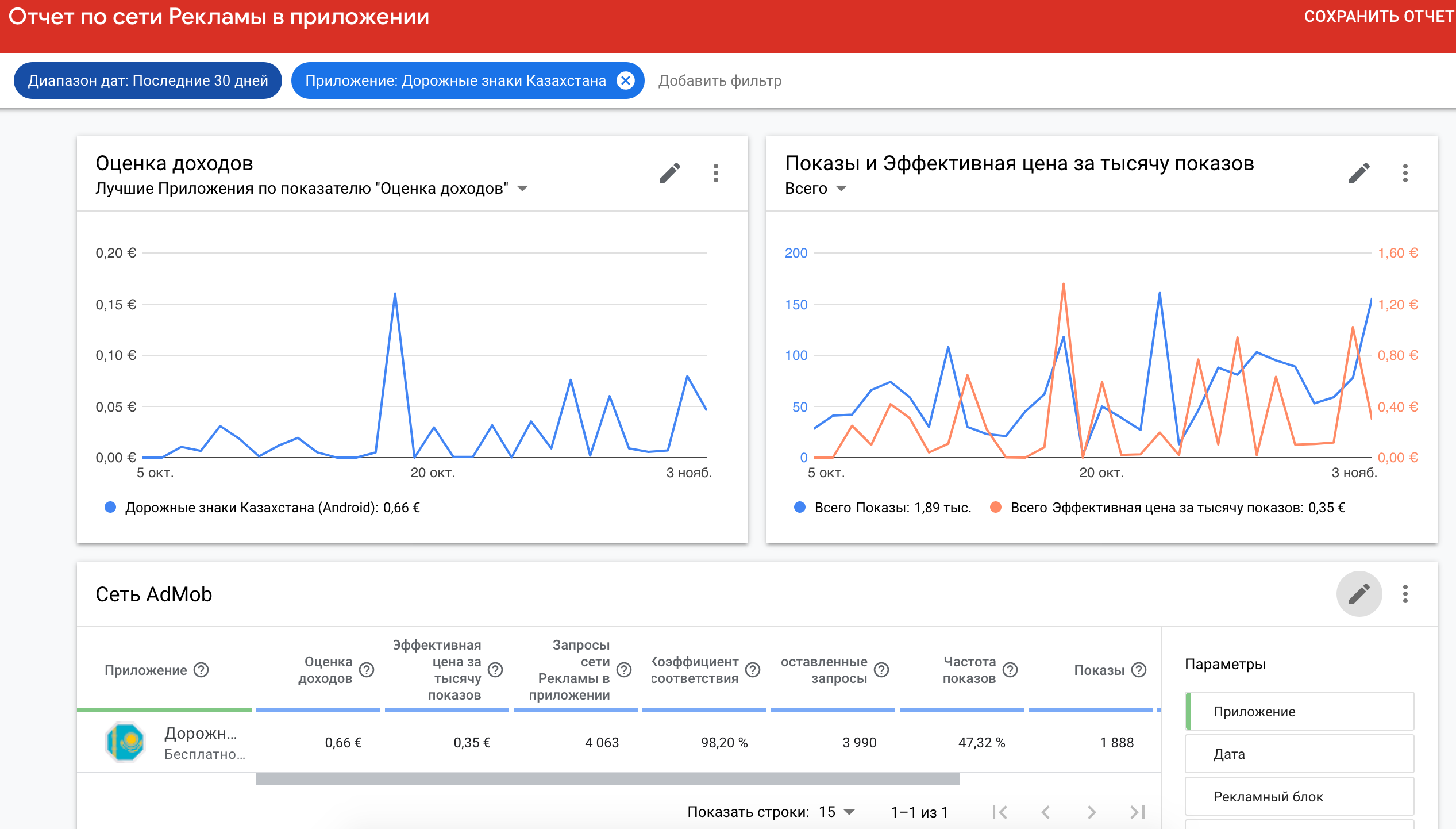The width and height of the screenshot is (1456, 829).
Task: Sort by Коэффициент соответствия header
Action: pyautogui.click(x=694, y=670)
